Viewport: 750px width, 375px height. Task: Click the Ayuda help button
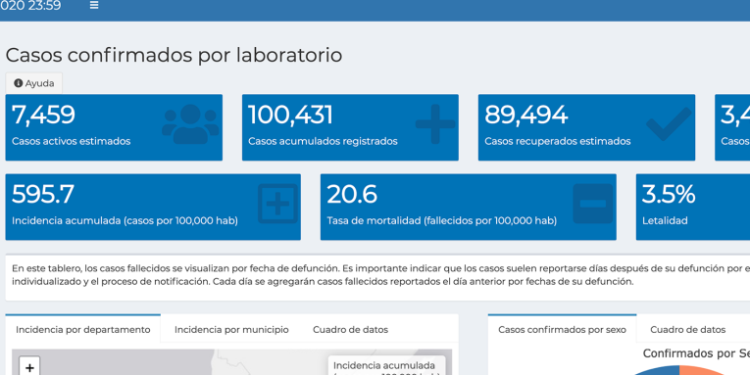pyautogui.click(x=34, y=83)
